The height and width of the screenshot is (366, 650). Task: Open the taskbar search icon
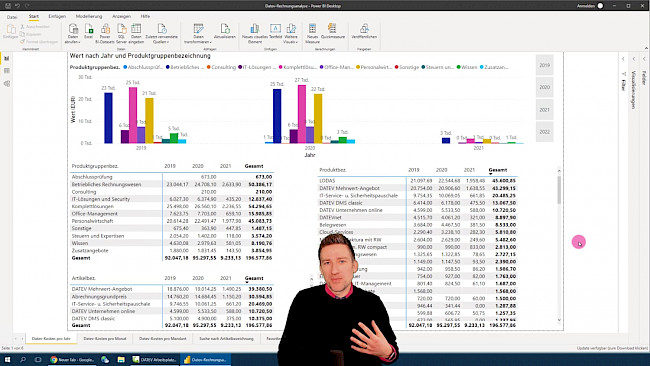23,359
